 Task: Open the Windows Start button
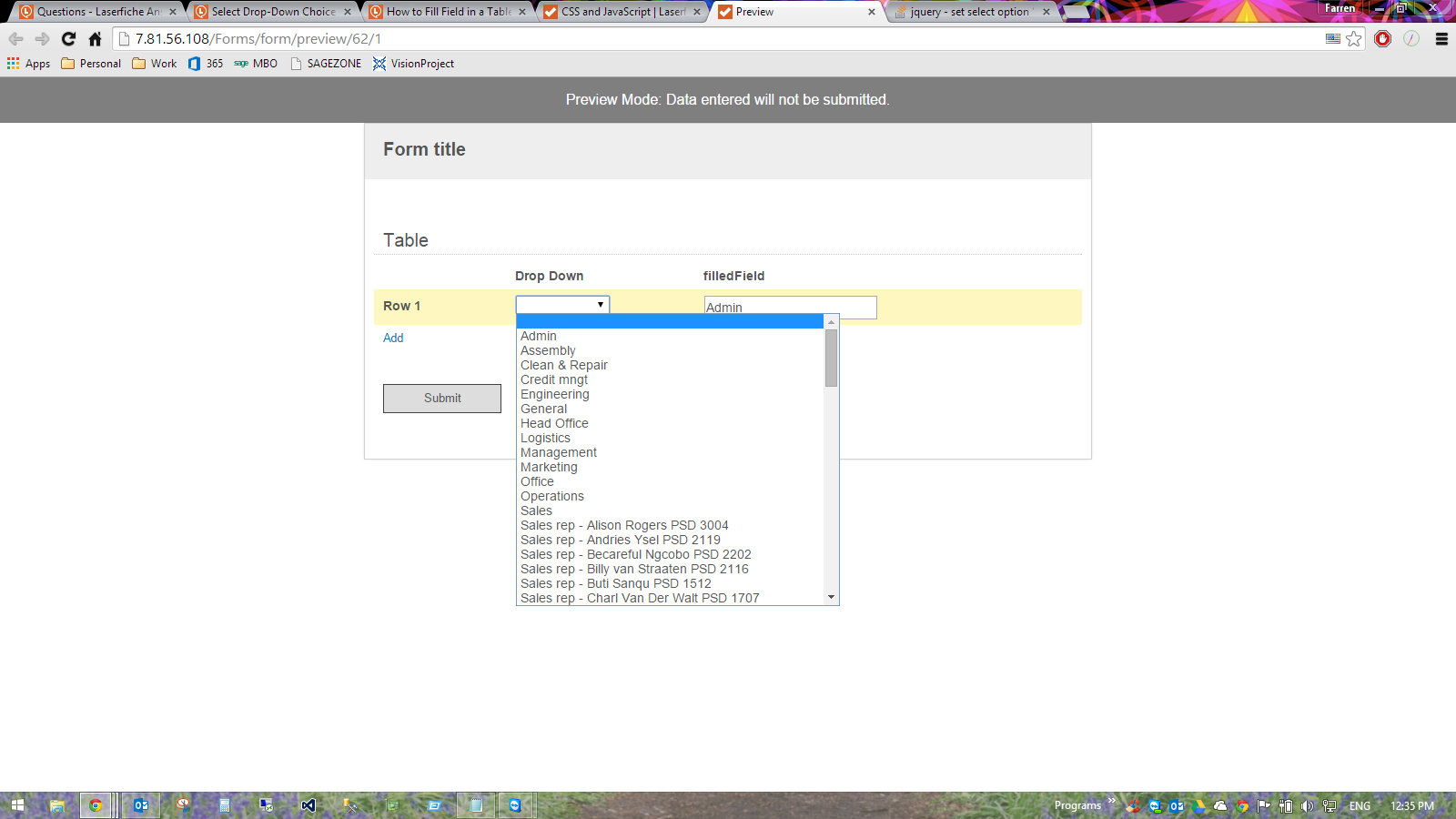click(x=17, y=805)
